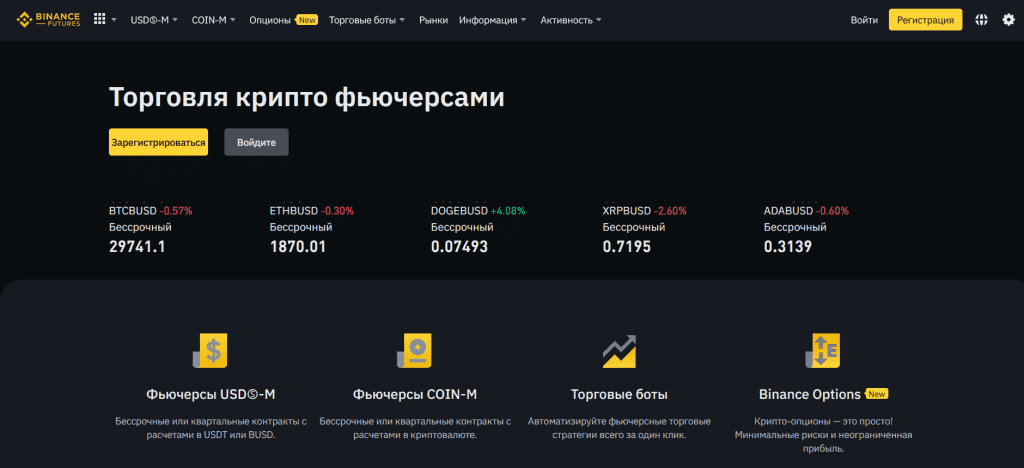Viewport: 1024px width, 468px height.
Task: Open the XRPBUSD perpetual ticker
Action: click(x=645, y=228)
